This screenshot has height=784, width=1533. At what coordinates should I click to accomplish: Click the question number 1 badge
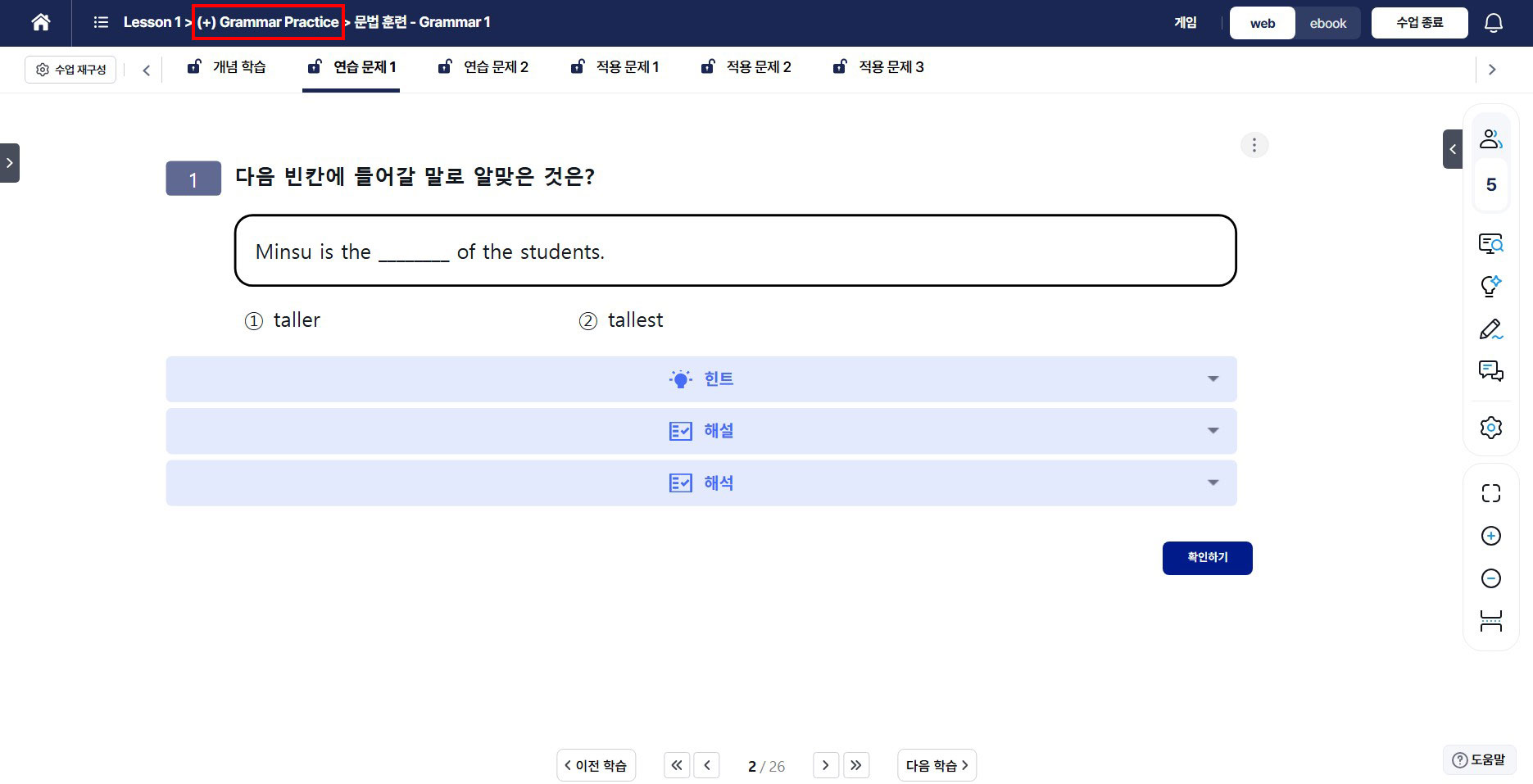pos(193,179)
